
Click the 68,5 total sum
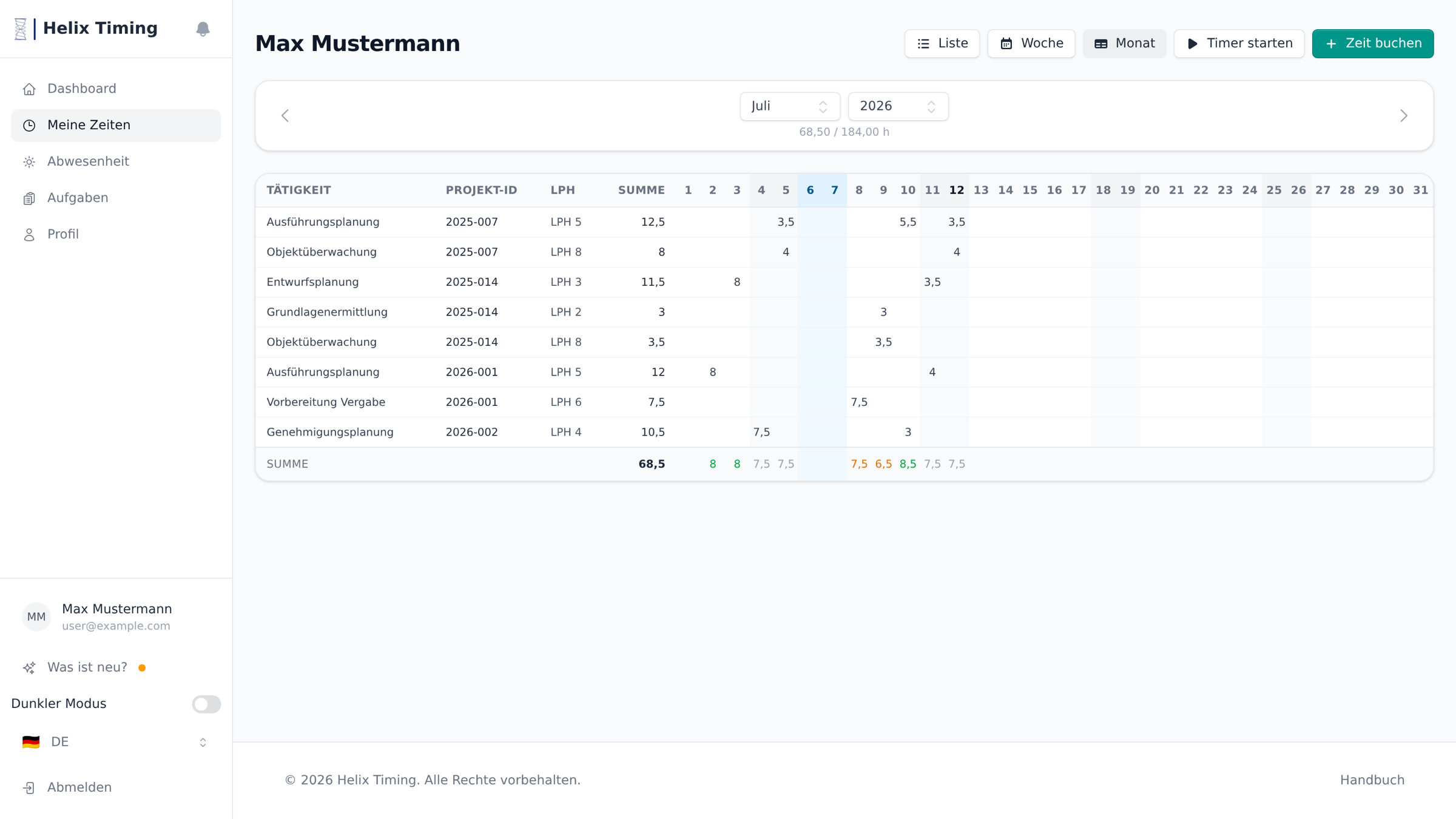point(652,464)
